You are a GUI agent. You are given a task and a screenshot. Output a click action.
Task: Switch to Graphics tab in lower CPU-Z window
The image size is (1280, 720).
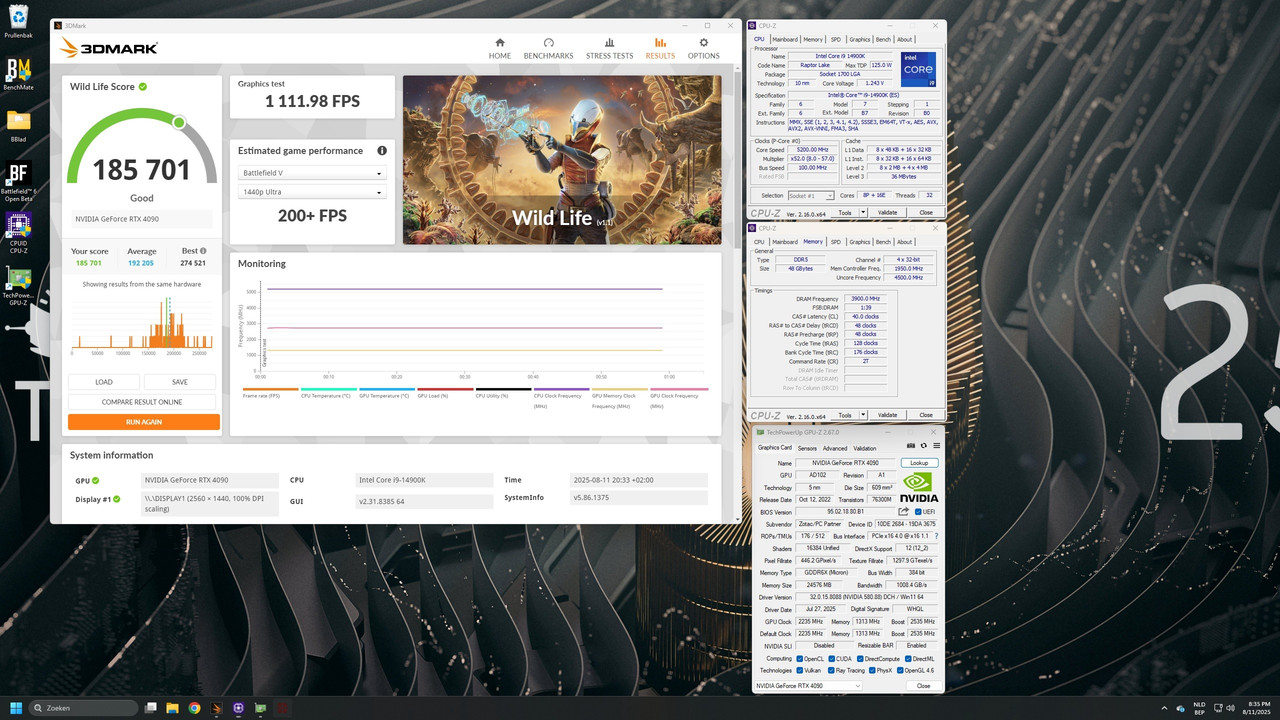pyautogui.click(x=859, y=241)
